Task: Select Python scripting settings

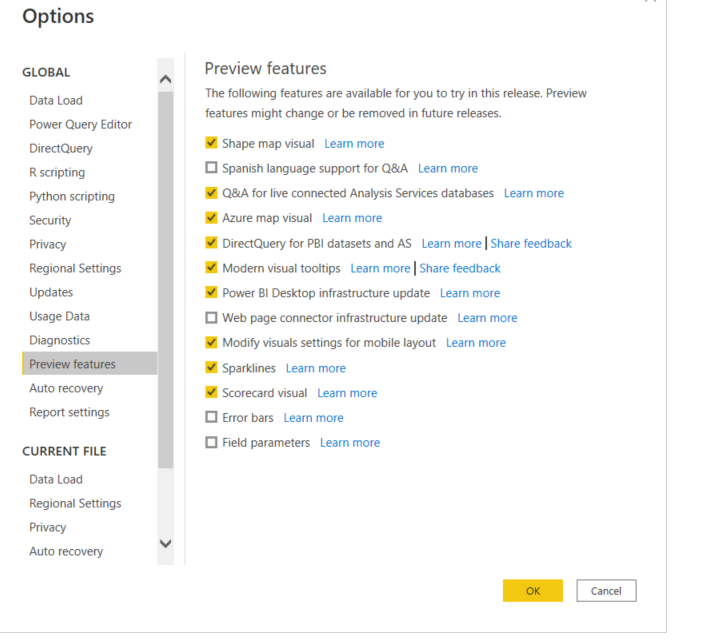Action: (x=72, y=196)
